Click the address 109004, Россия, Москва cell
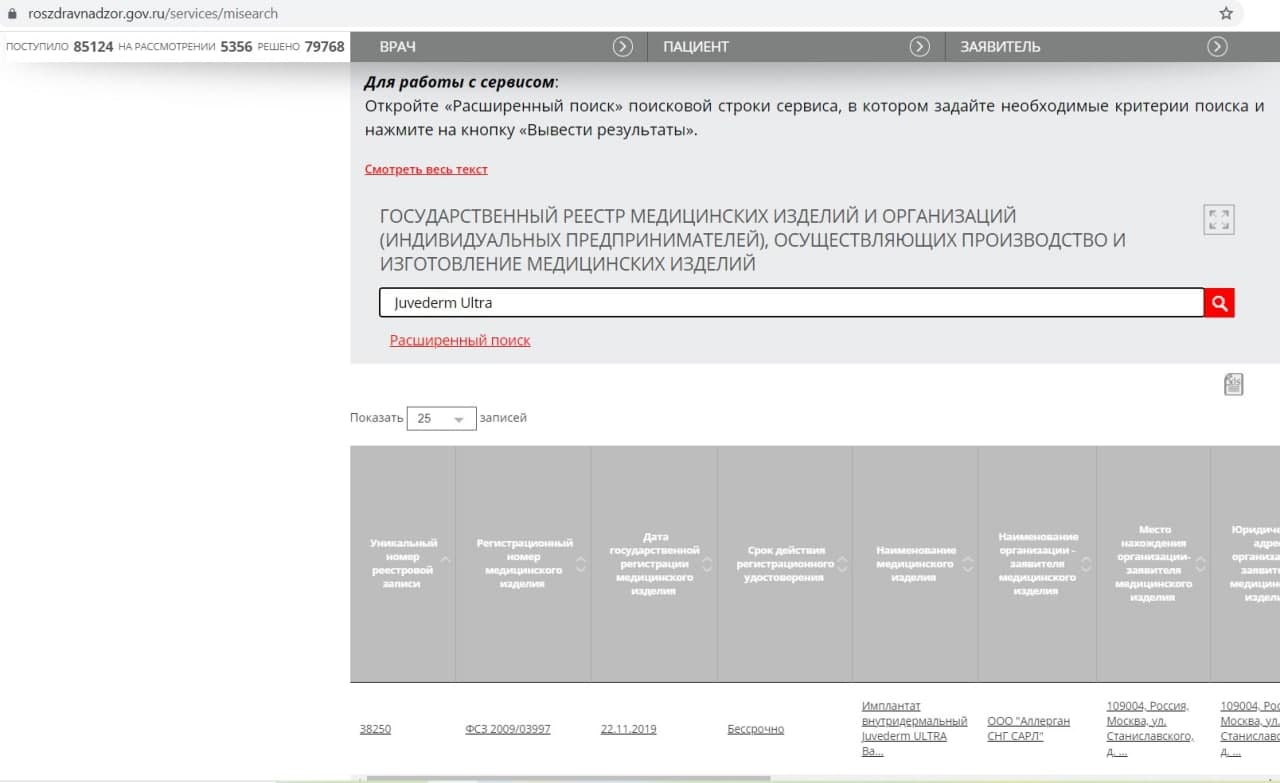The width and height of the screenshot is (1280, 783). 1150,728
